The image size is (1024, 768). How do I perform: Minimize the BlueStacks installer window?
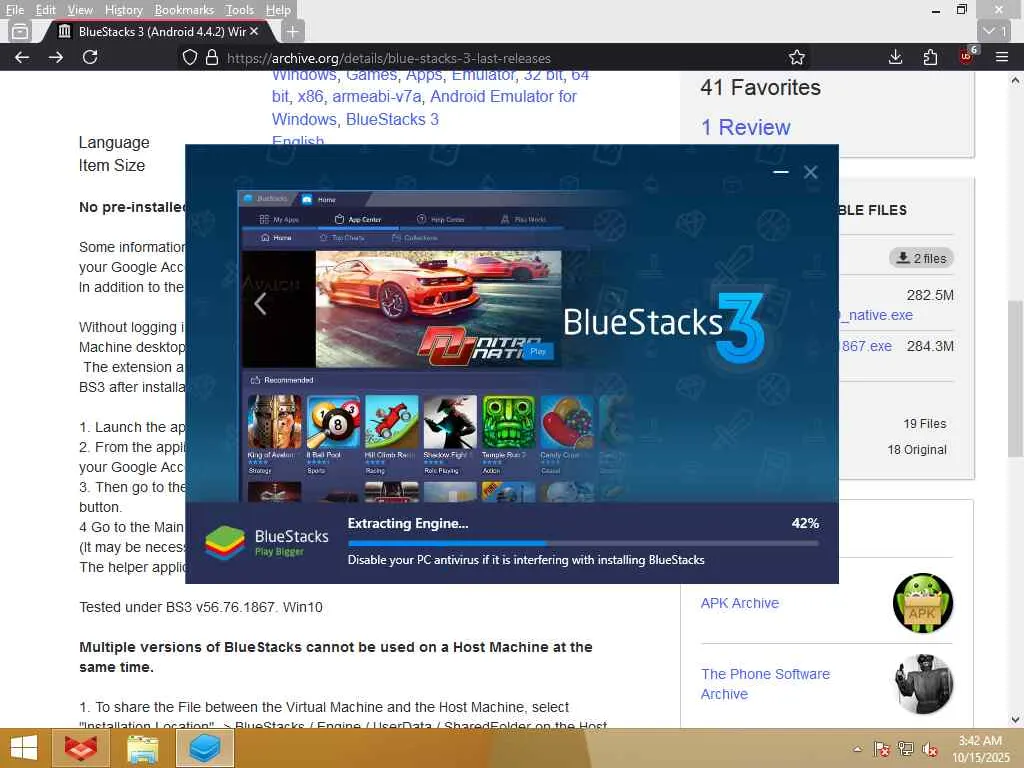tap(780, 172)
